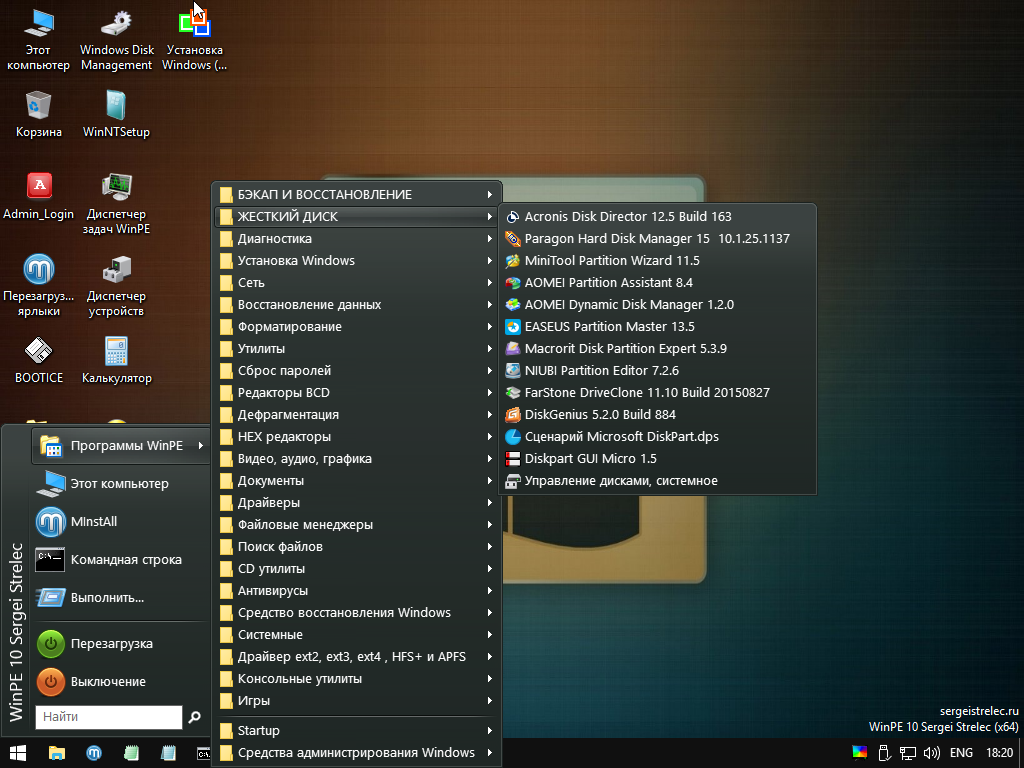Viewport: 1024px width, 768px height.
Task: Open Документы menu entry
Action: pos(357,481)
